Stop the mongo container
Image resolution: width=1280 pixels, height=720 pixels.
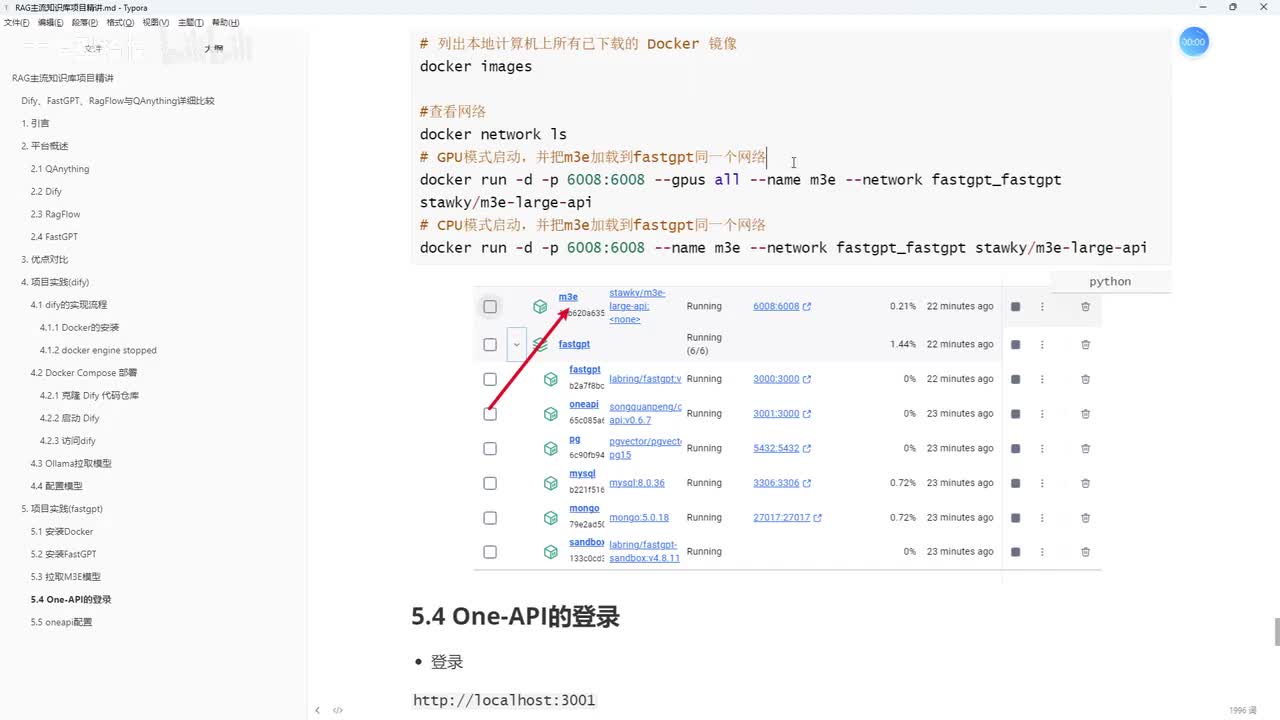[1015, 518]
